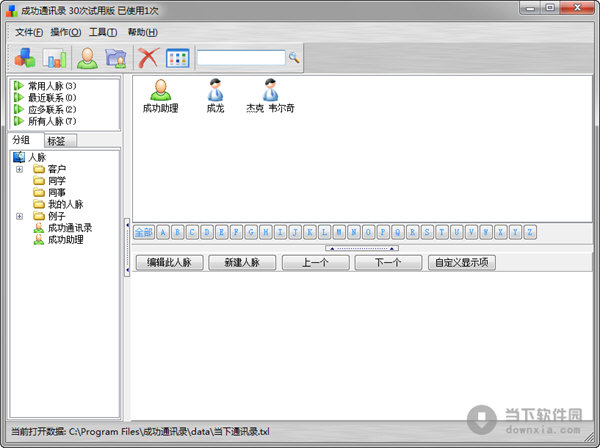Image resolution: width=600 pixels, height=448 pixels.
Task: Filter contacts by letter L
Action: pos(324,232)
